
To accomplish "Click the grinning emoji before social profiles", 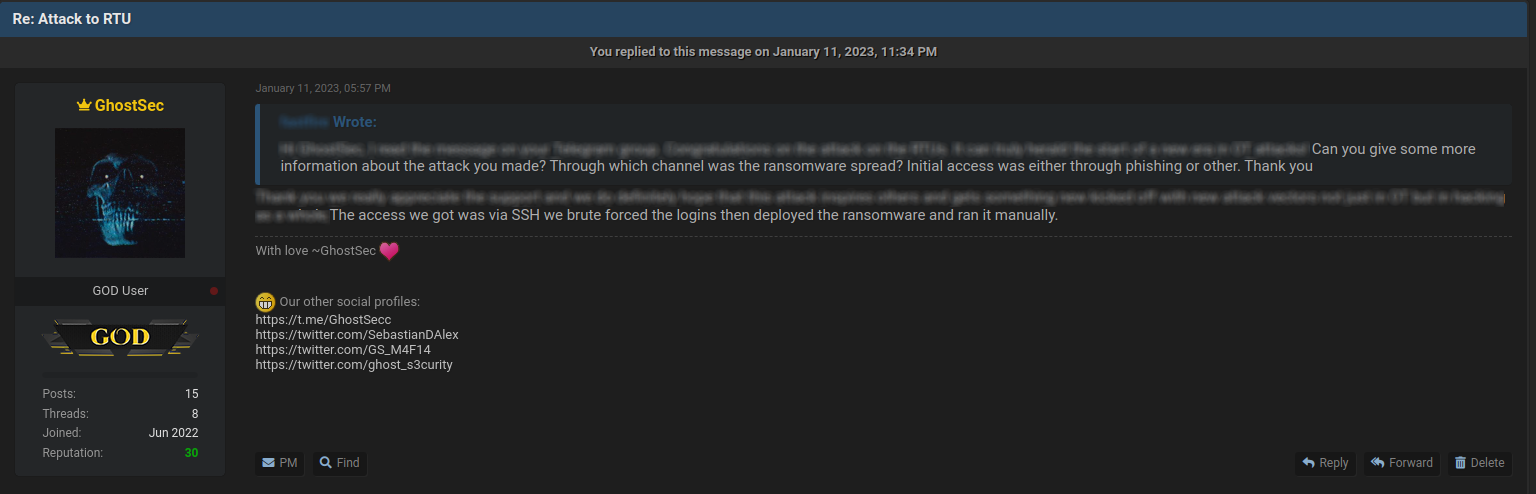I will tap(265, 301).
